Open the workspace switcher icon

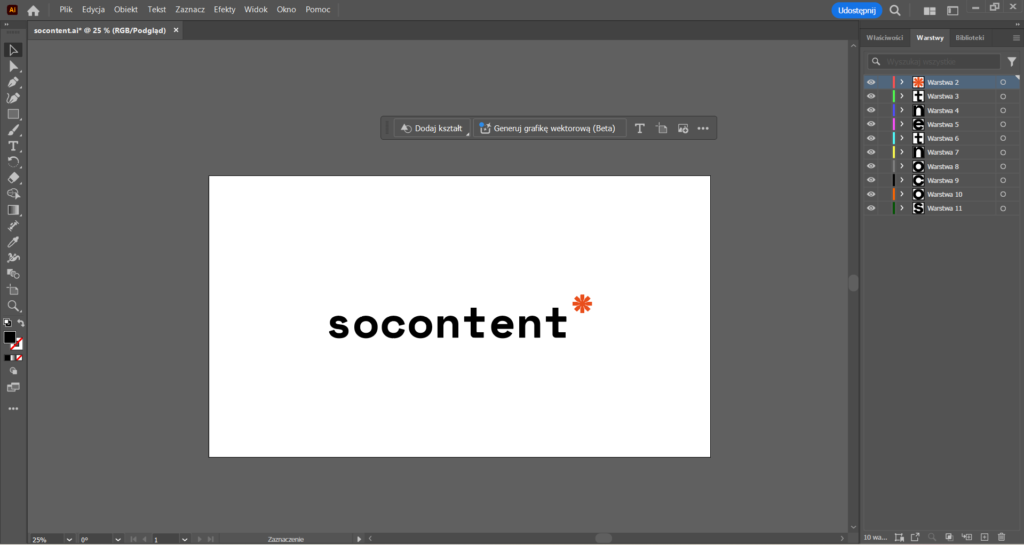(x=953, y=10)
